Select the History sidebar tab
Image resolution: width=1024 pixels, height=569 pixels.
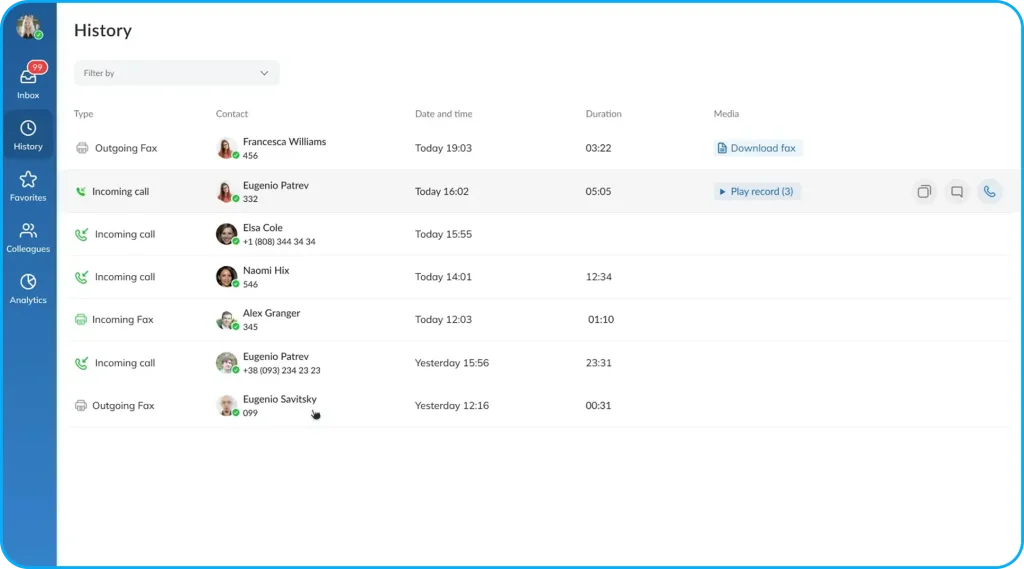click(28, 134)
